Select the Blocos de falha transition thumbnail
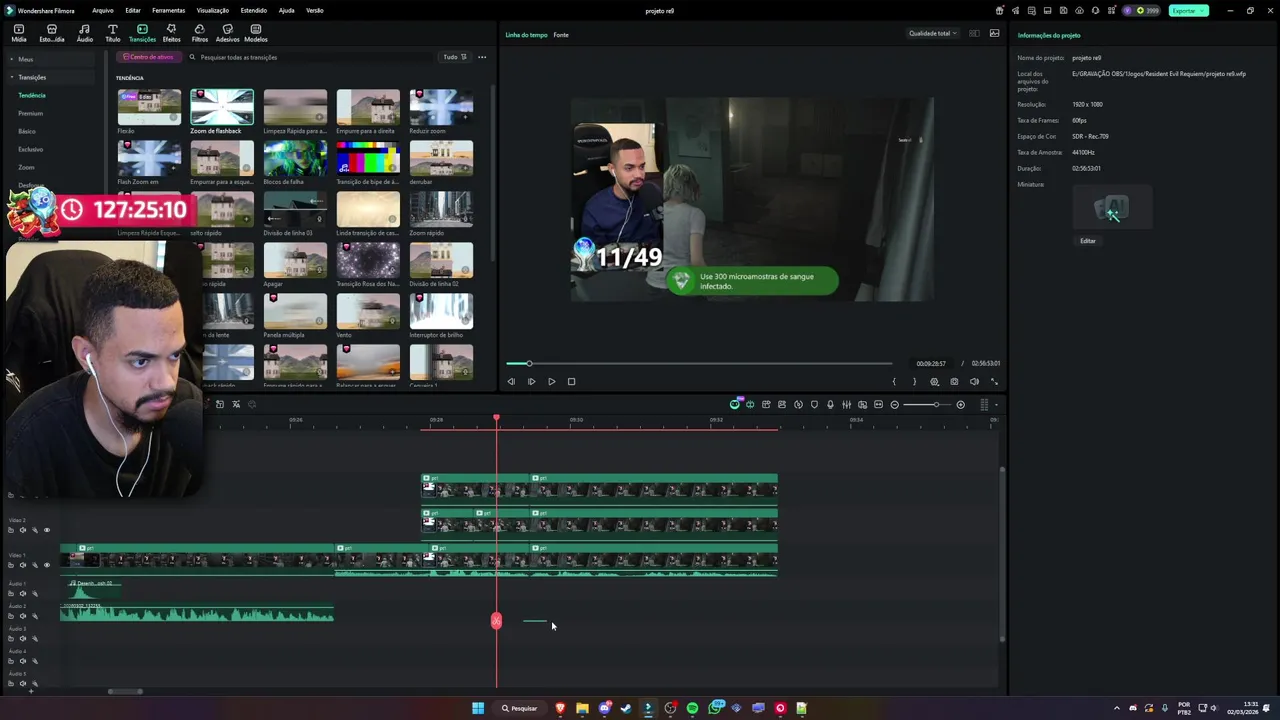Screen dimensions: 1280x720 pos(295,158)
